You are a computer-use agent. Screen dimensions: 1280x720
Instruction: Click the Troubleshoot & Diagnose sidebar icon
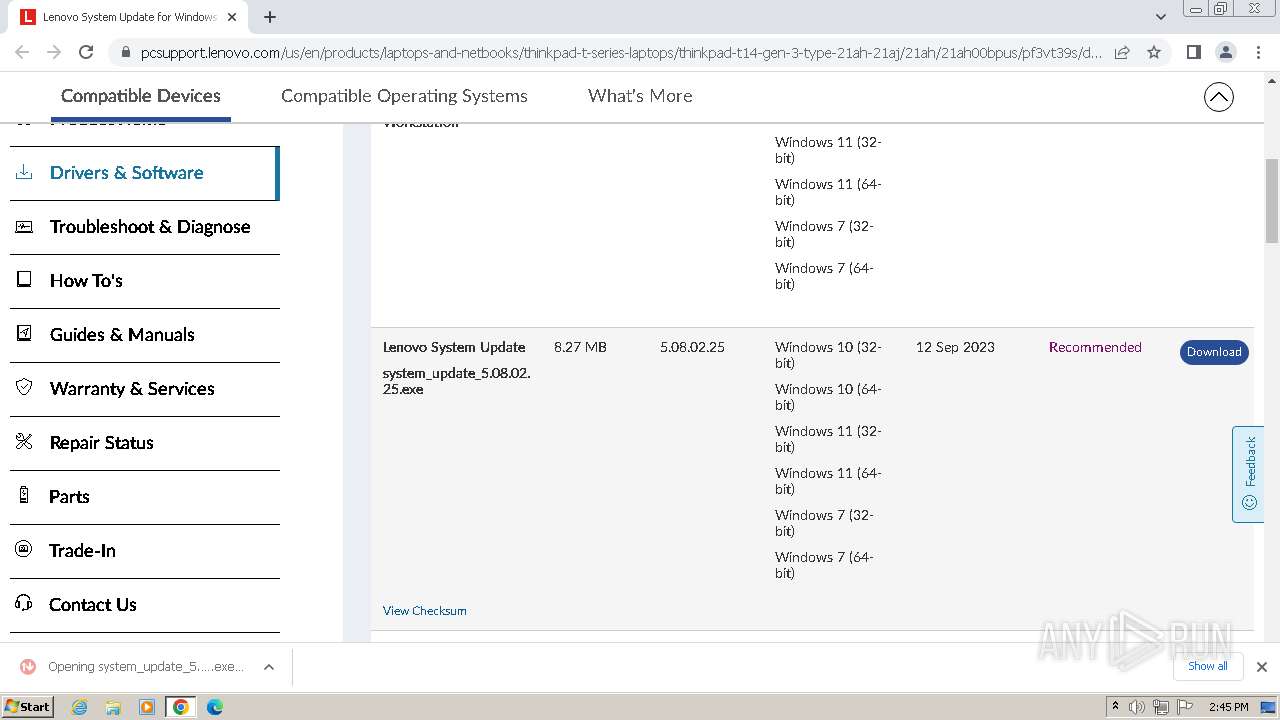(x=24, y=226)
